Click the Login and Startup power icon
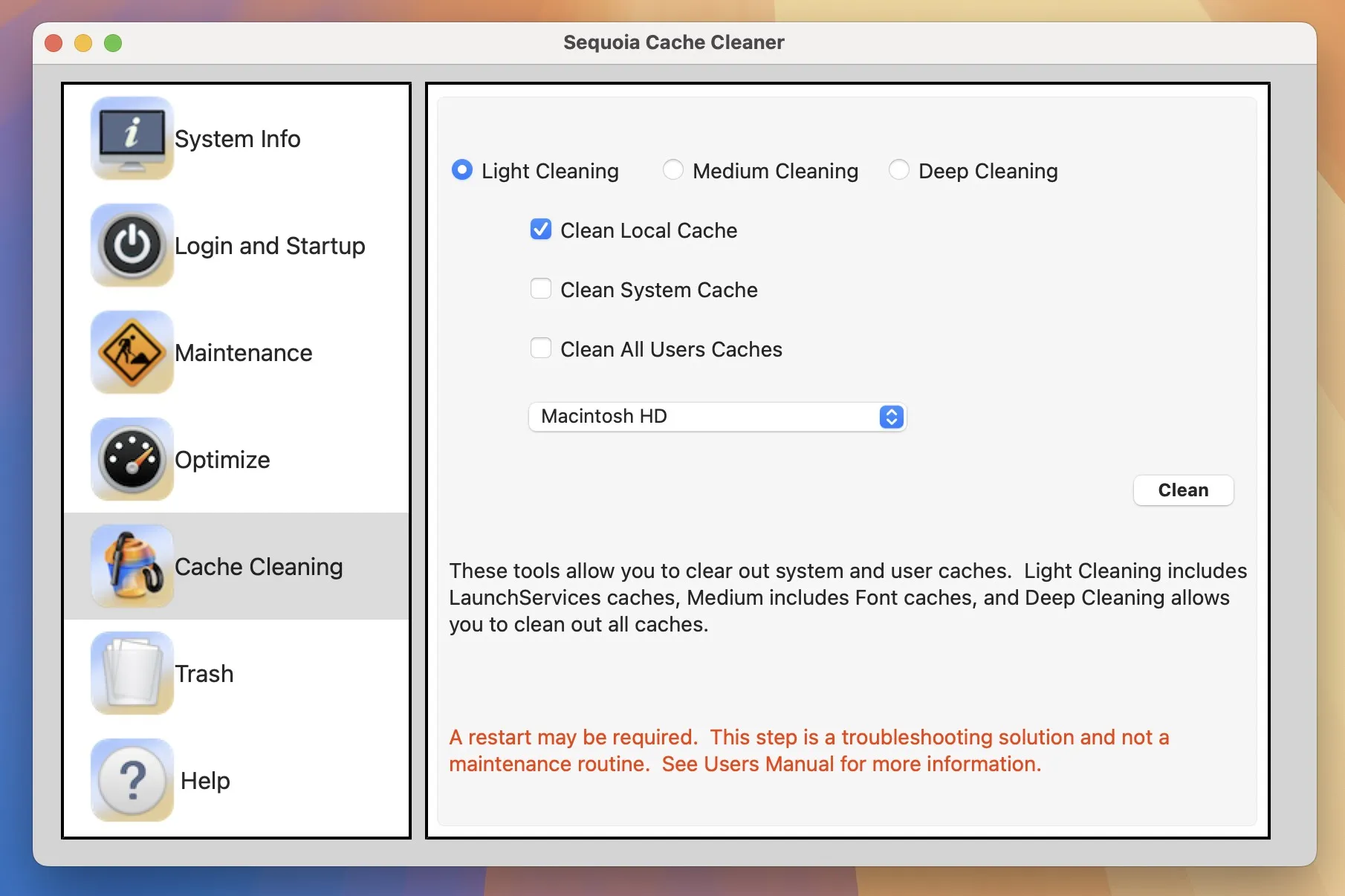 click(x=132, y=245)
